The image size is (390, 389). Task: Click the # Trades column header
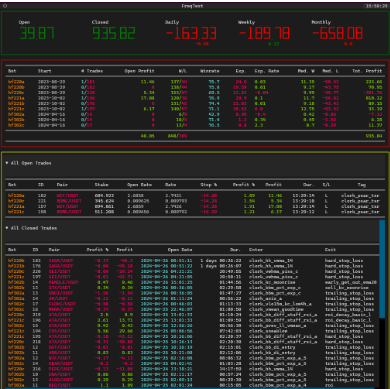[x=92, y=71]
